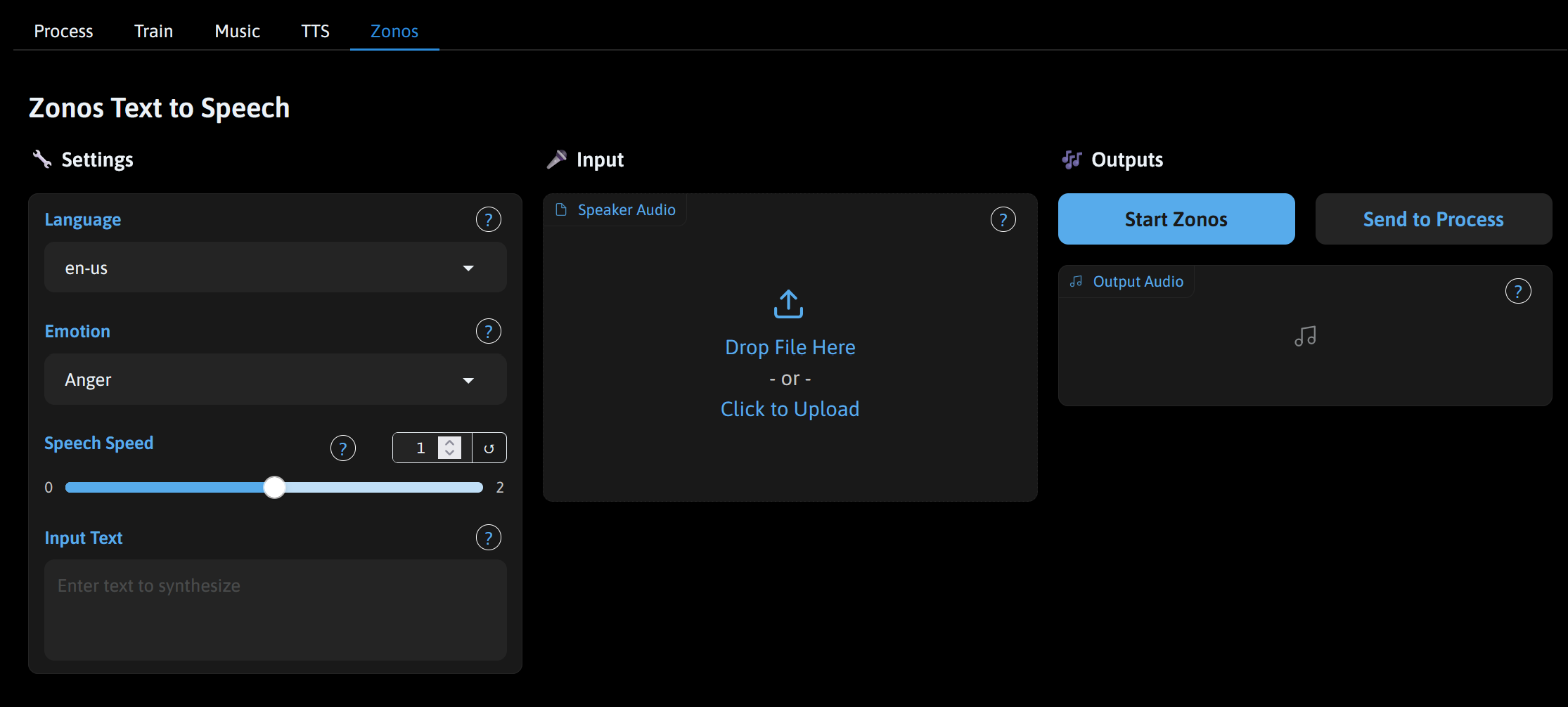Viewport: 1568px width, 707px height.
Task: Click the Output Audio label
Action: (1138, 281)
